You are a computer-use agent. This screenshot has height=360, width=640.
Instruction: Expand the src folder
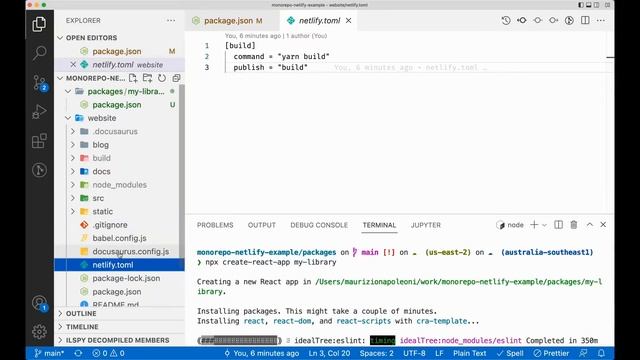coord(73,198)
